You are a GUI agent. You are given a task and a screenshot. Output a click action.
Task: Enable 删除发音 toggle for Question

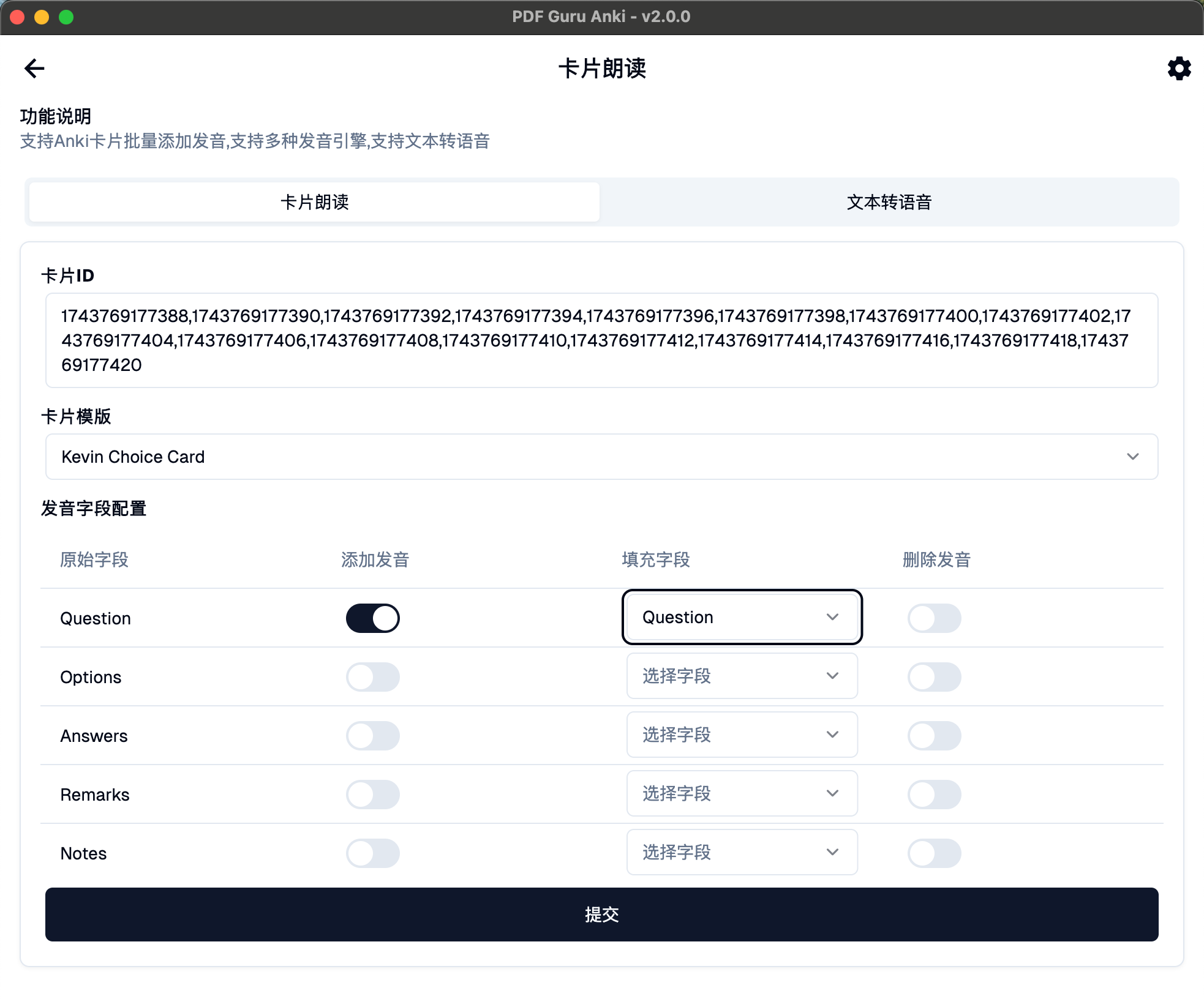click(935, 618)
